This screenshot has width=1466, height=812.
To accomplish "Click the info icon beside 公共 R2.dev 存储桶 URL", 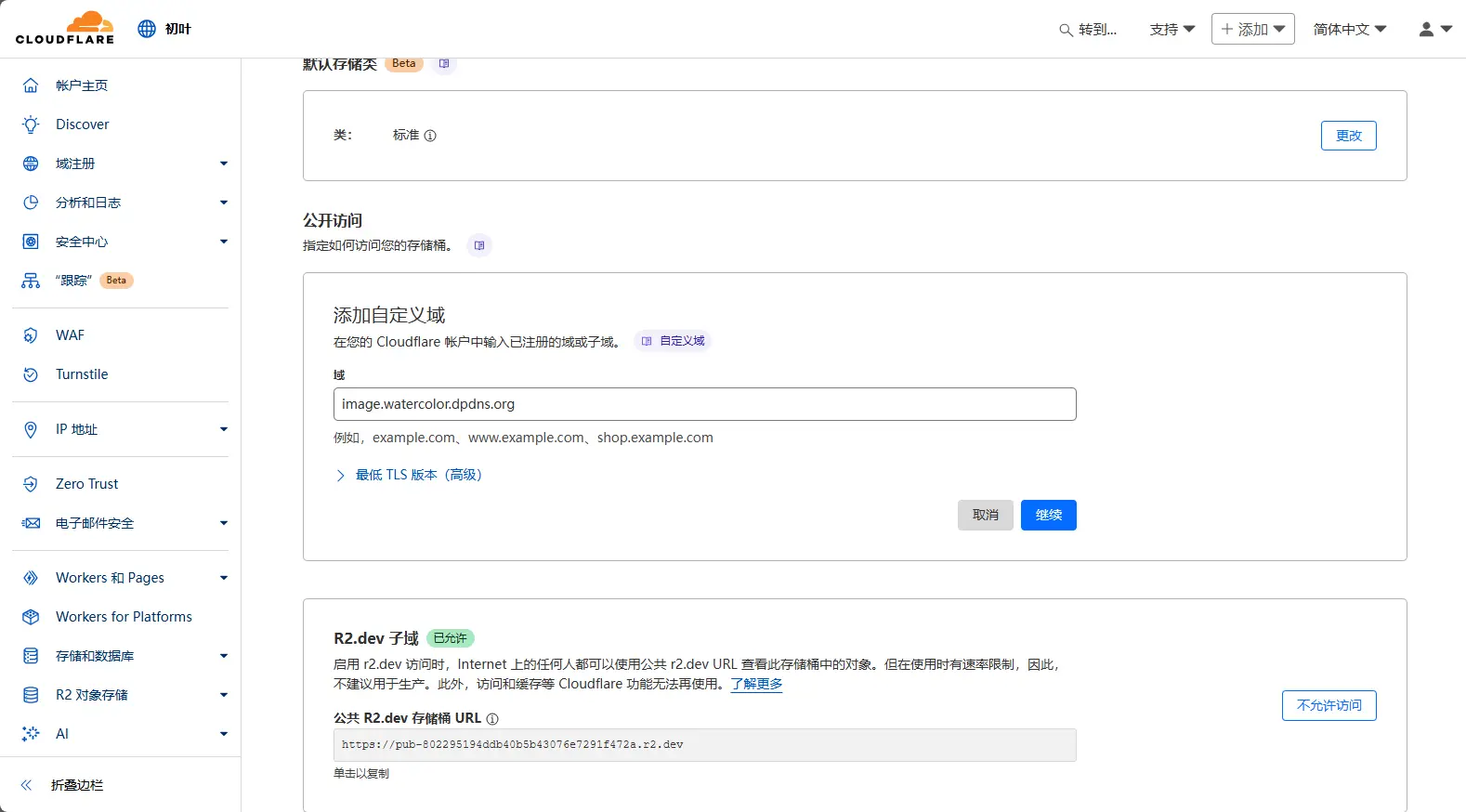I will 492,719.
